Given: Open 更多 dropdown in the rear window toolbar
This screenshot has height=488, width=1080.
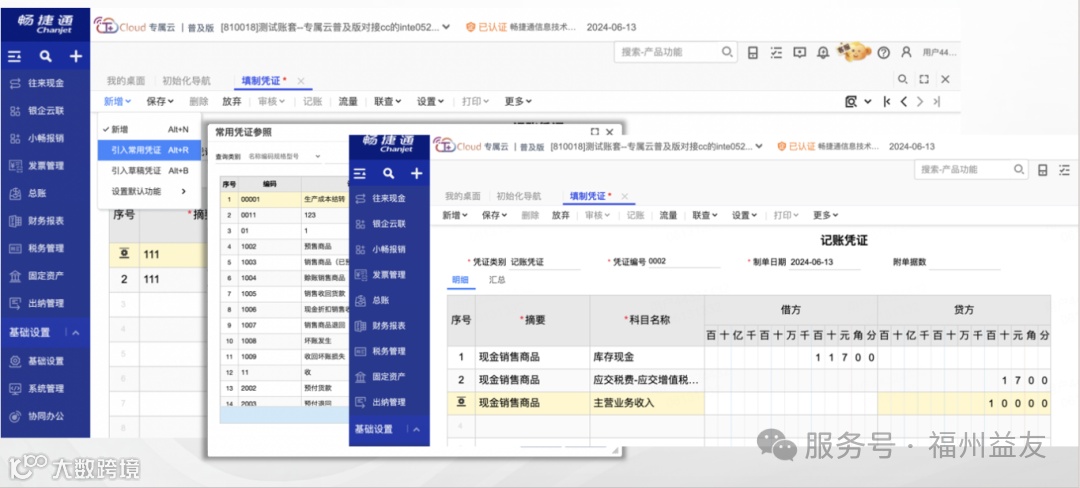Looking at the screenshot, I should click(x=518, y=101).
